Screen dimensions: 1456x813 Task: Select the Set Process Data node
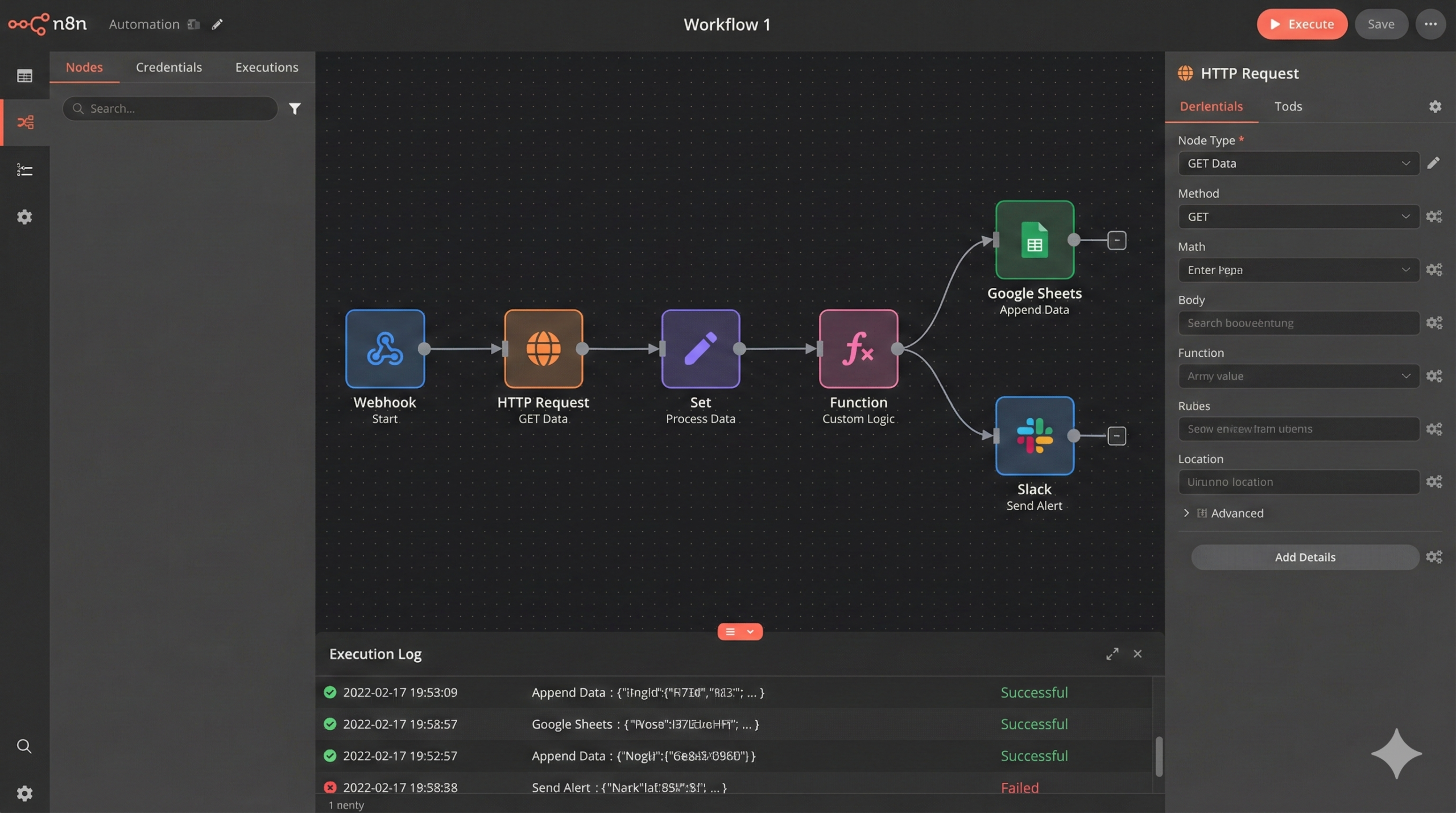pyautogui.click(x=700, y=349)
